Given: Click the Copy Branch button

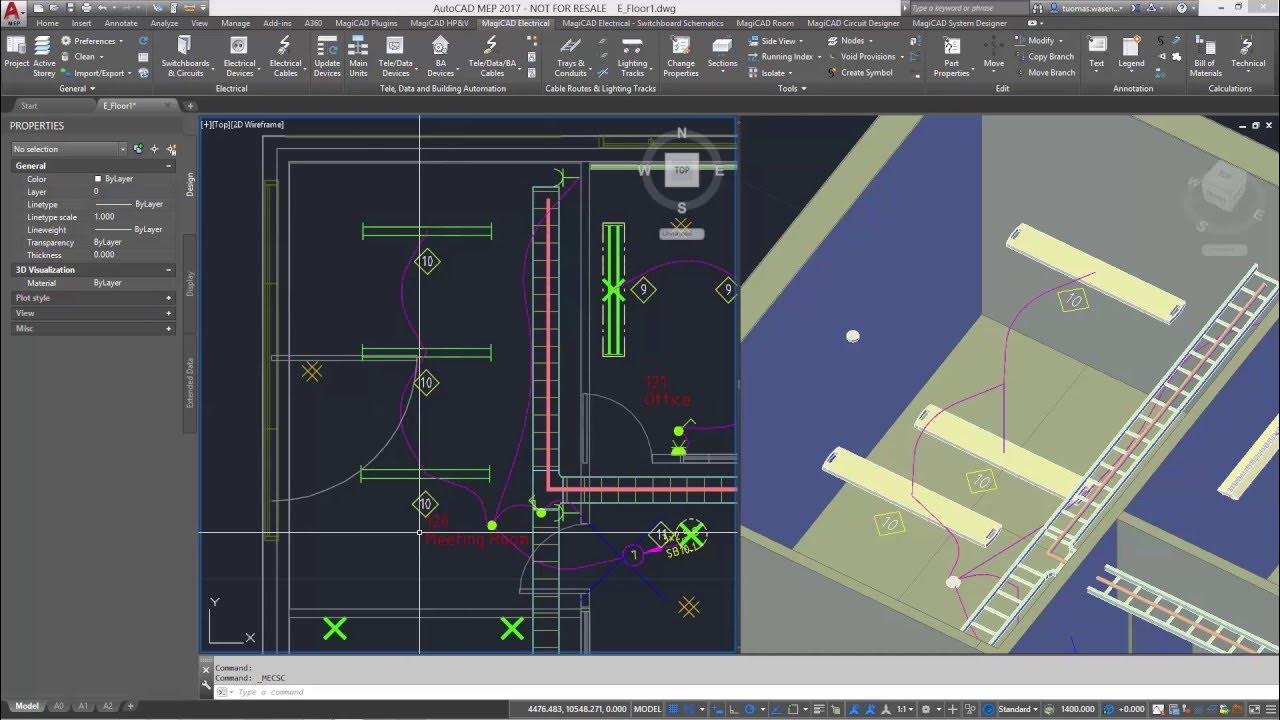Looking at the screenshot, I should (1043, 57).
